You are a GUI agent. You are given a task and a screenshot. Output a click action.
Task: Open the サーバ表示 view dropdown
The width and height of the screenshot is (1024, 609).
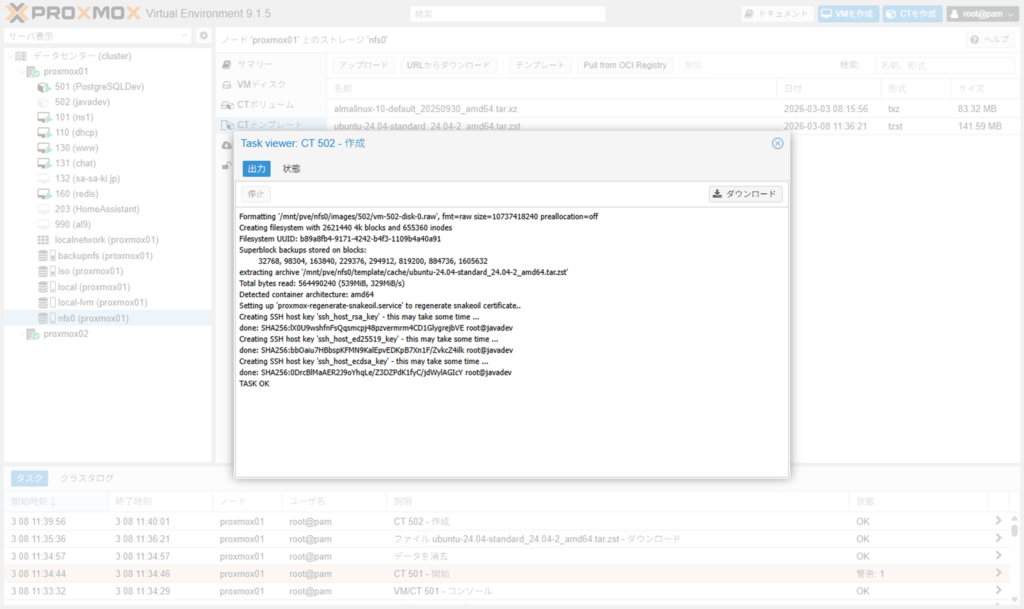pos(184,36)
